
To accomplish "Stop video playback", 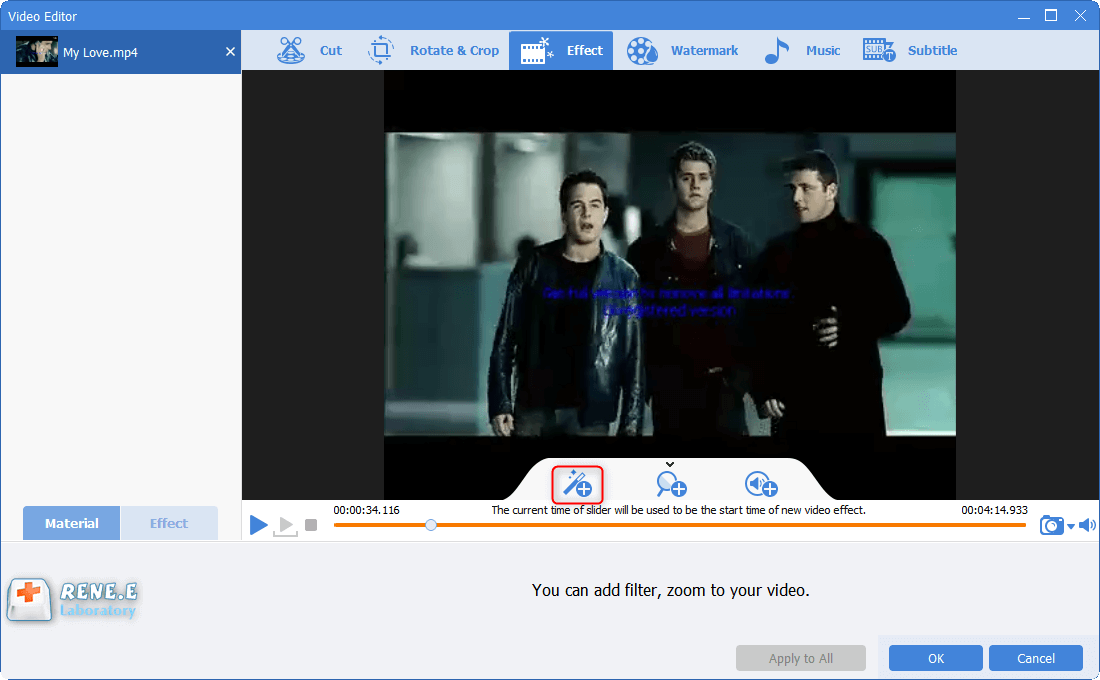I will [x=311, y=525].
